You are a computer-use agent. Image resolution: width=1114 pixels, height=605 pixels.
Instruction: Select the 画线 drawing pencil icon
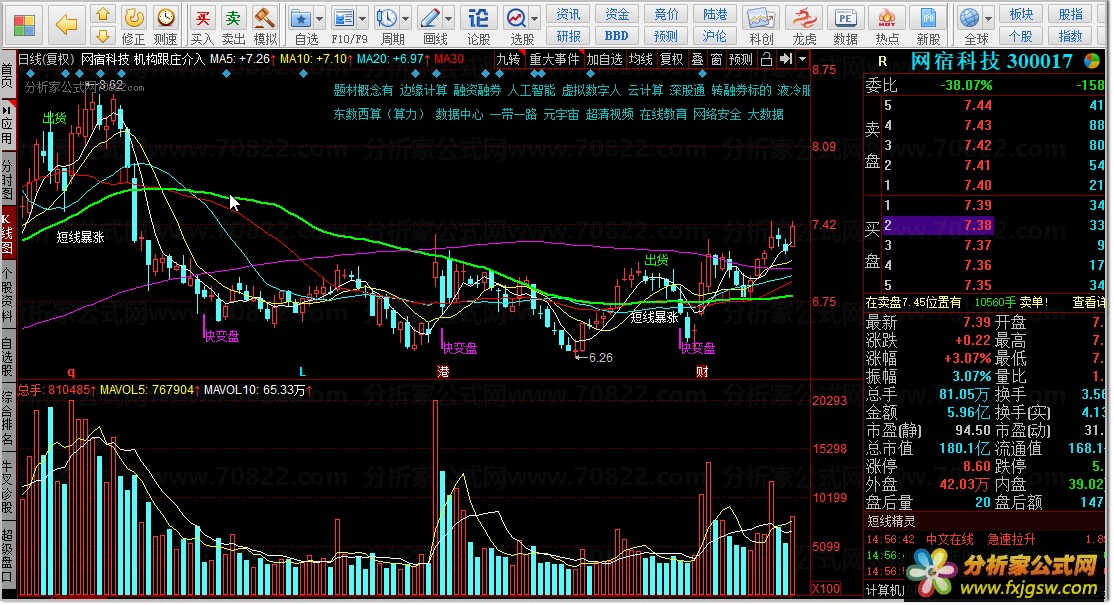[x=431, y=18]
